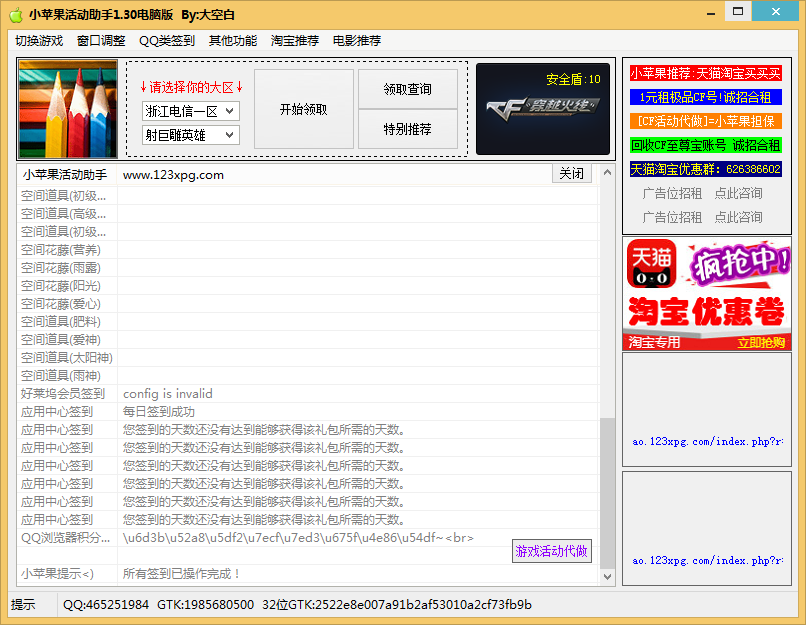The width and height of the screenshot is (806, 625).
Task: Click the www.123xpg.com header text
Action: pyautogui.click(x=173, y=175)
